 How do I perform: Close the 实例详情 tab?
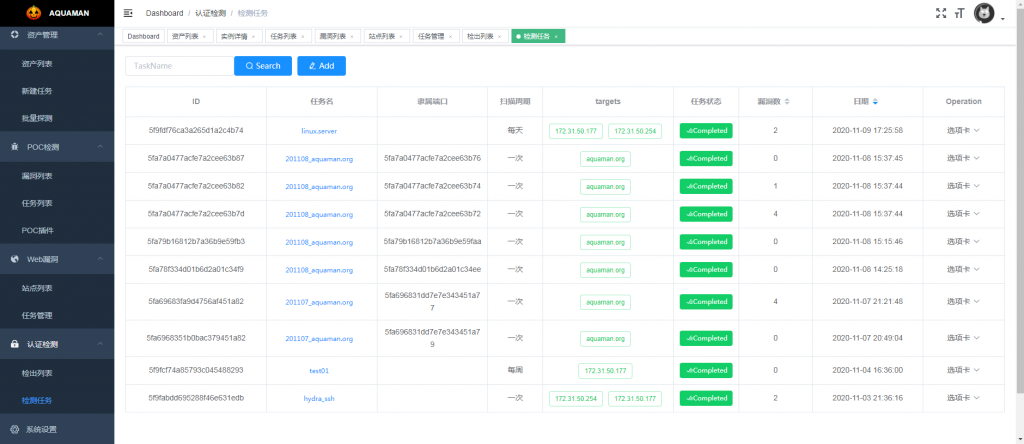253,37
